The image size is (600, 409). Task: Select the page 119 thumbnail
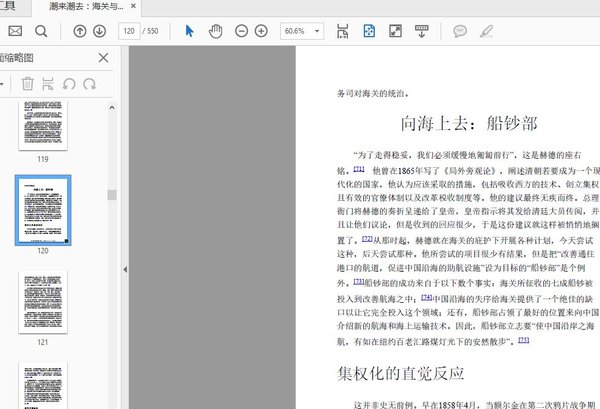click(42, 126)
